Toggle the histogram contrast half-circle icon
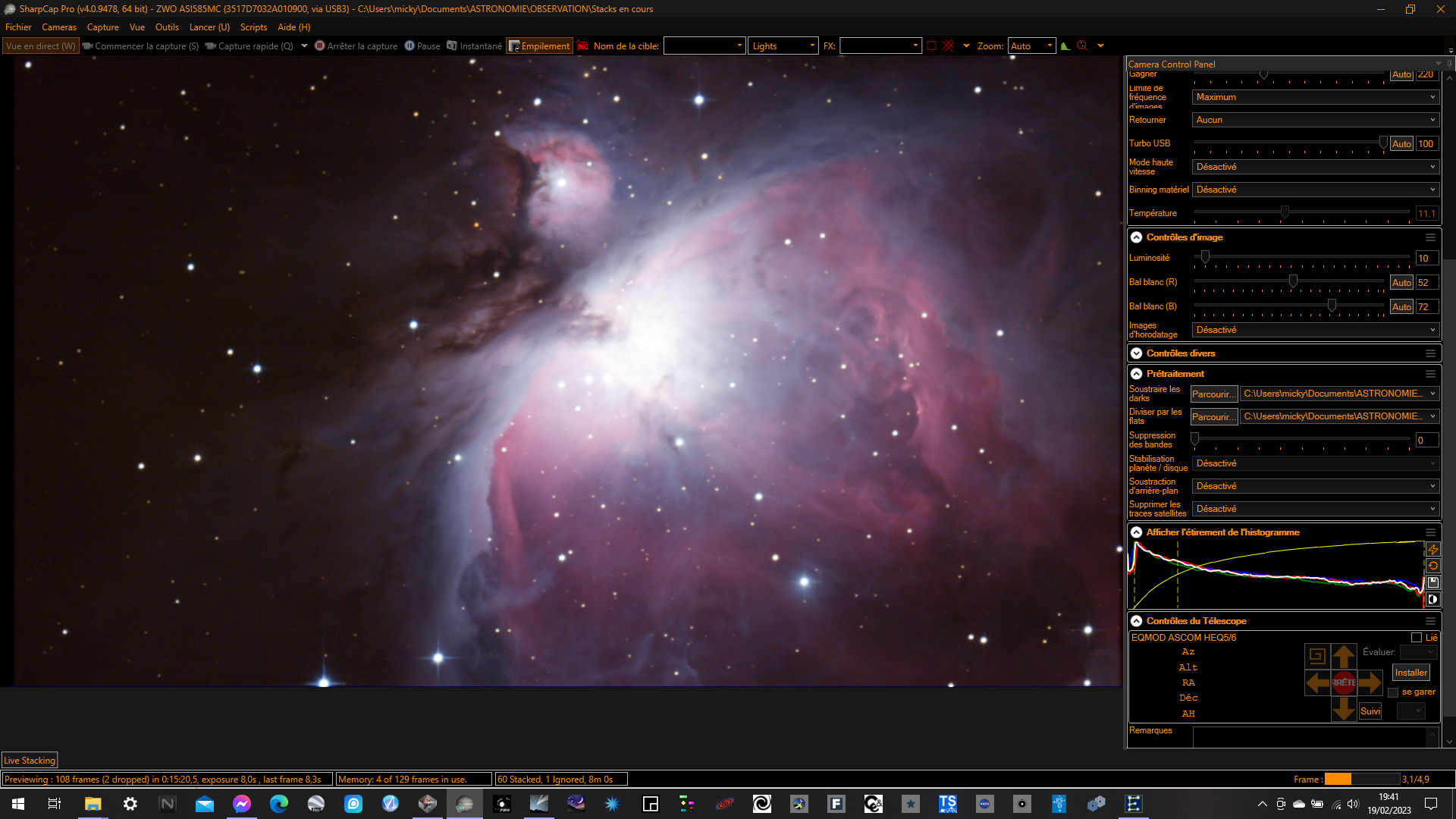1456x819 pixels. coord(1432,600)
